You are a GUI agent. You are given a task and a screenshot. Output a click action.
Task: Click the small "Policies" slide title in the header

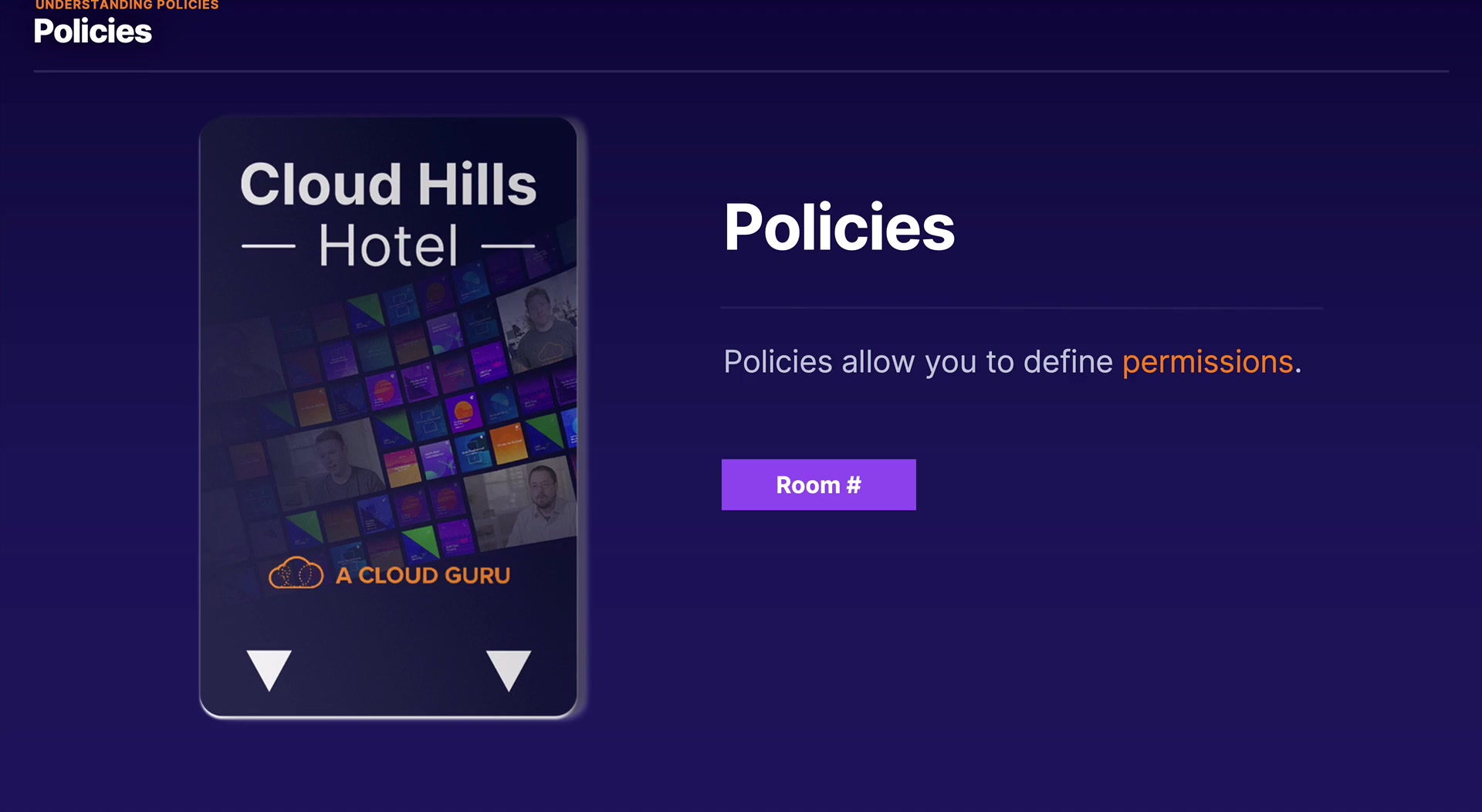pos(93,32)
